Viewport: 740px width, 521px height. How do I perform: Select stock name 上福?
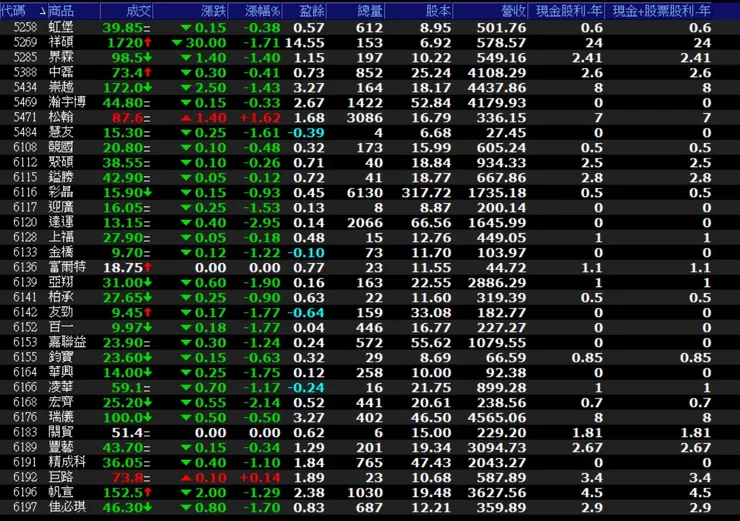(x=61, y=237)
